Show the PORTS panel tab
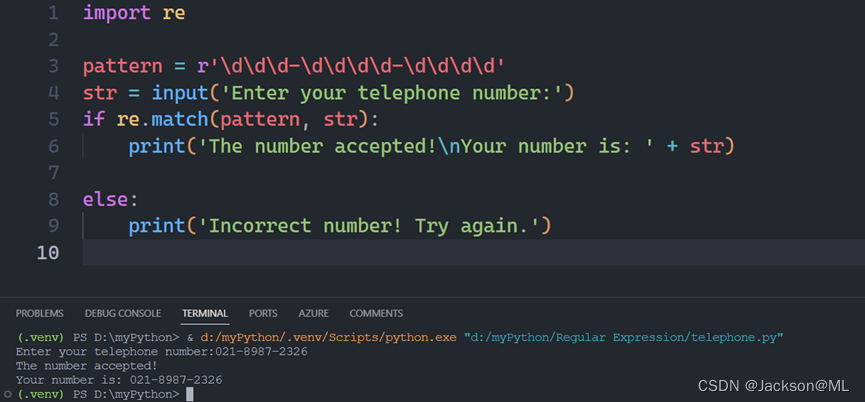 (x=263, y=313)
